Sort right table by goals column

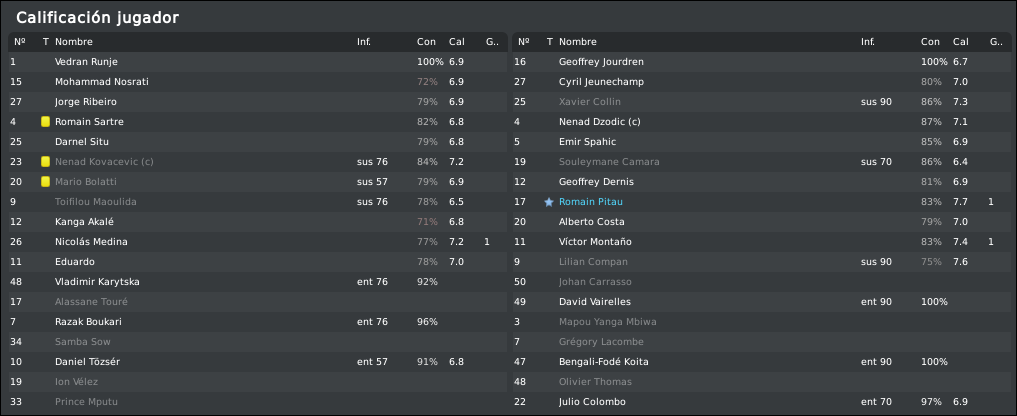point(995,42)
